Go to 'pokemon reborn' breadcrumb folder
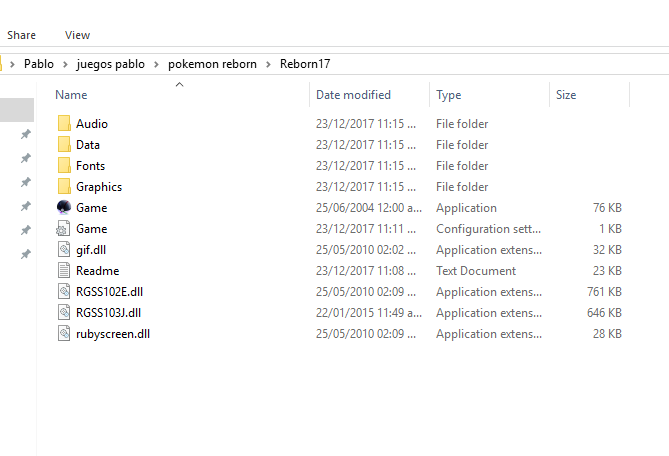This screenshot has height=456, width=669. (211, 64)
